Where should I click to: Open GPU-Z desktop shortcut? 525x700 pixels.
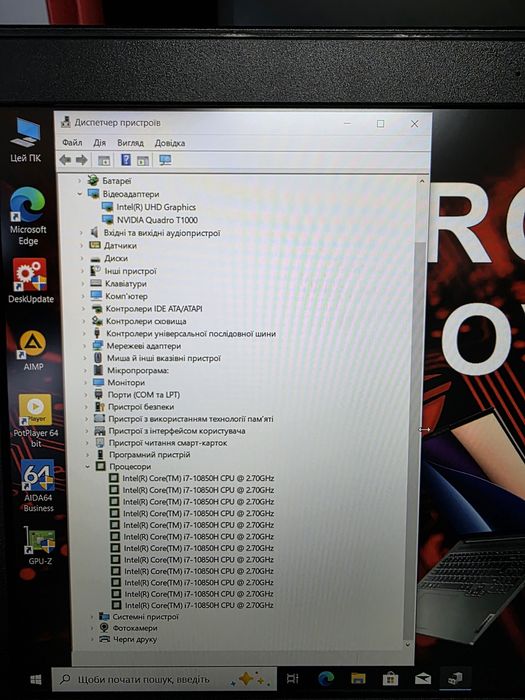[x=40, y=546]
